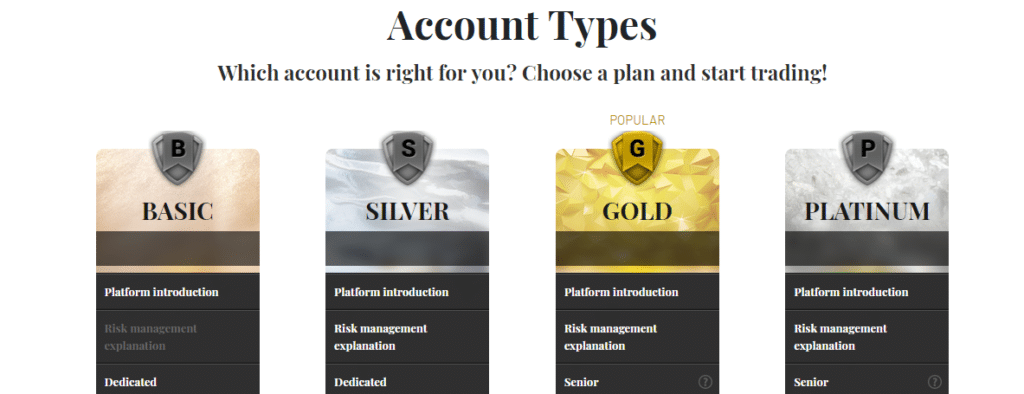Click Risk management explanation in Gold plan
The width and height of the screenshot is (1024, 394).
point(611,337)
